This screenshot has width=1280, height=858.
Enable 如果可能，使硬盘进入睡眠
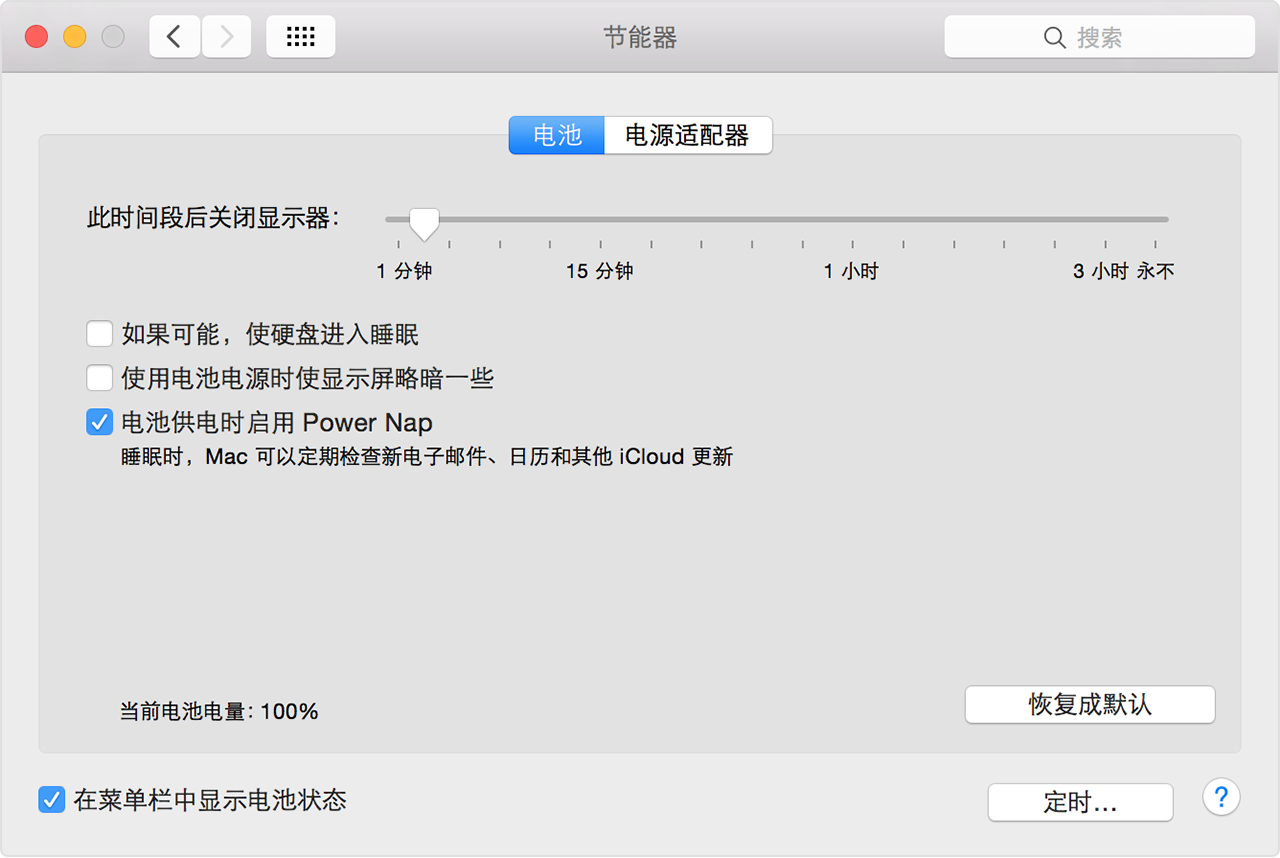click(99, 333)
